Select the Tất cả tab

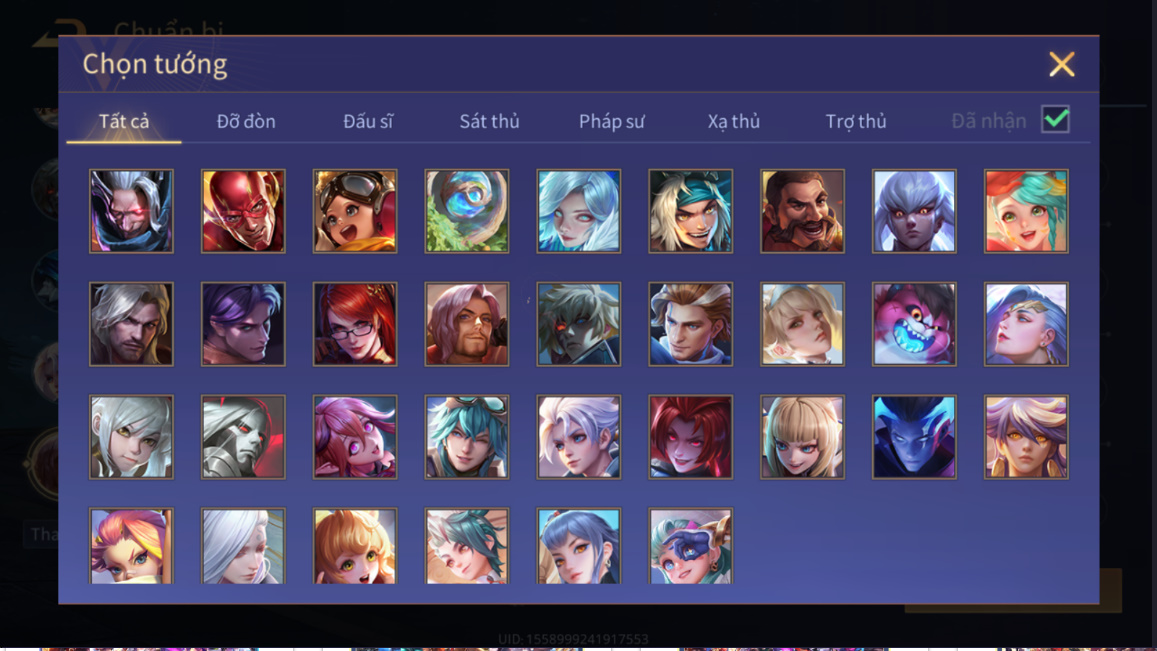tap(124, 121)
